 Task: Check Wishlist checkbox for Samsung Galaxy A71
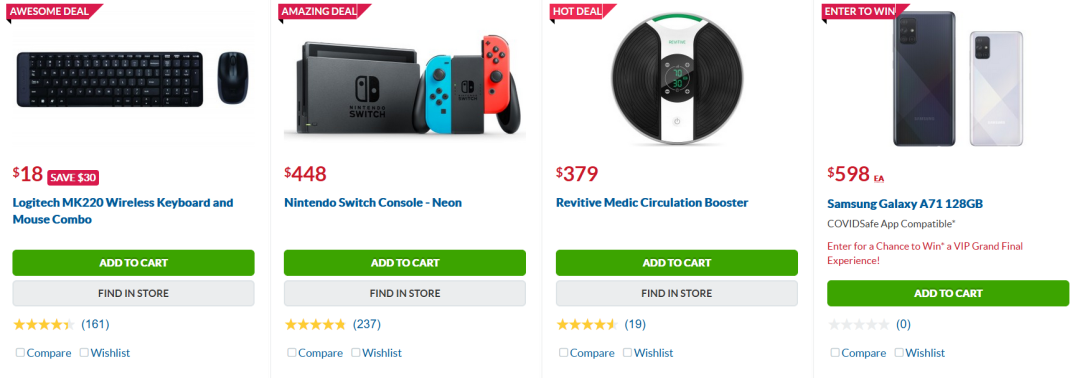point(899,353)
